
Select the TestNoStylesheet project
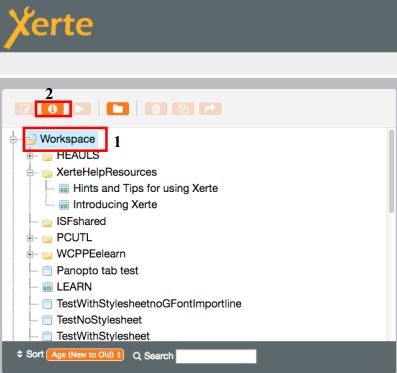[x=99, y=320]
